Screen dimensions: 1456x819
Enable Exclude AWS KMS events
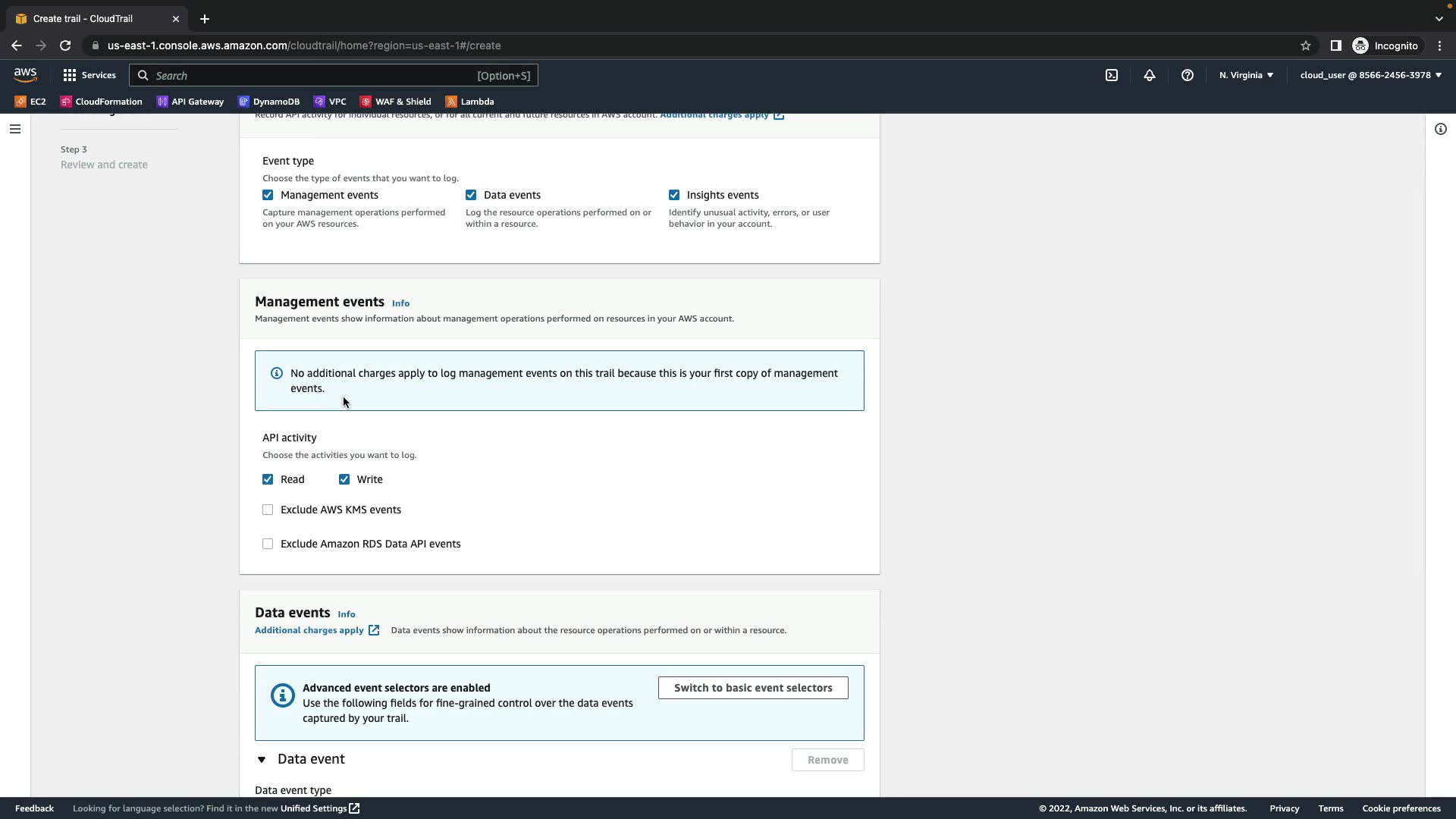click(268, 510)
